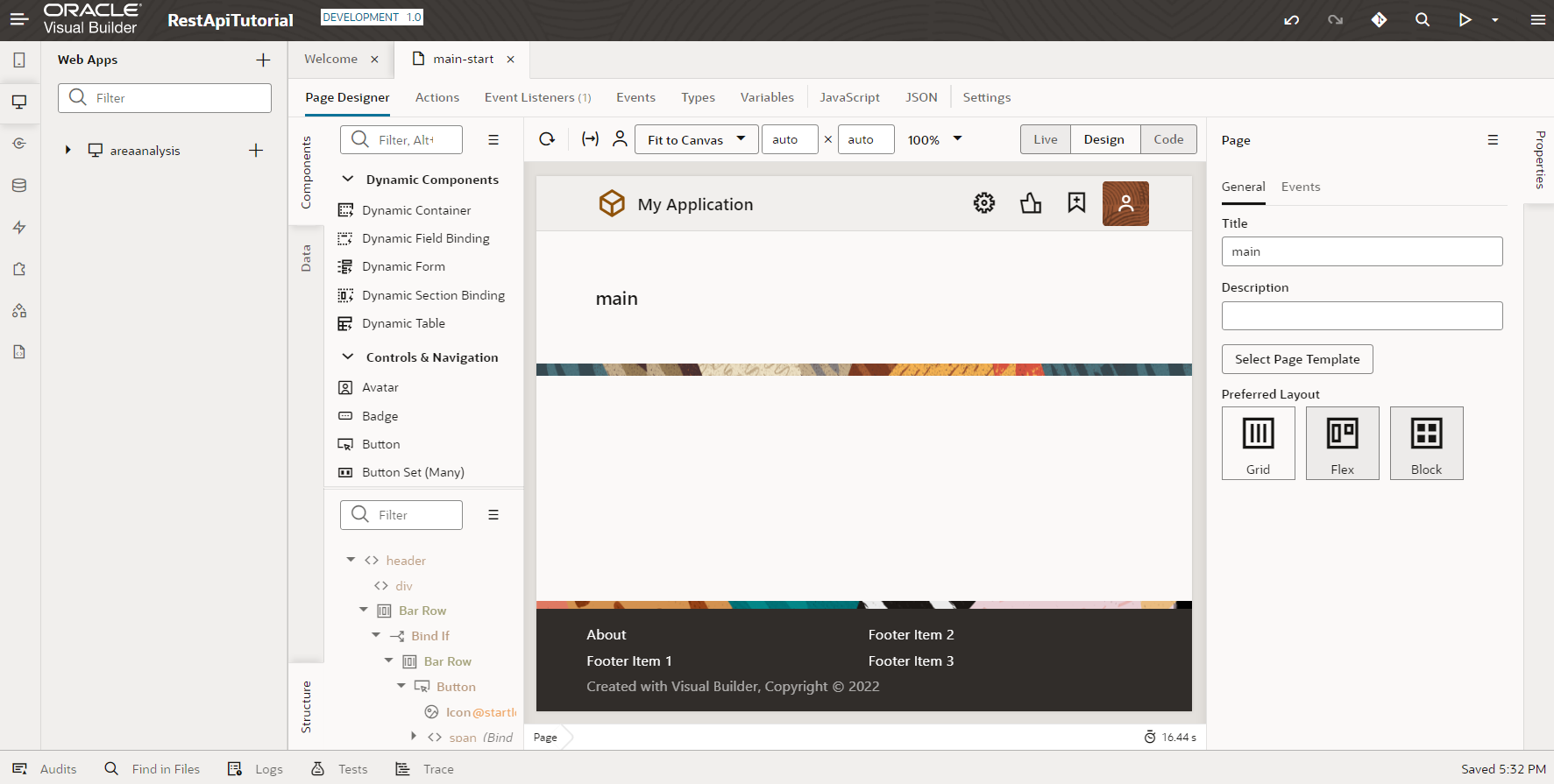The height and width of the screenshot is (784, 1554).
Task: Open the Services icon in left navigator
Action: (19, 144)
